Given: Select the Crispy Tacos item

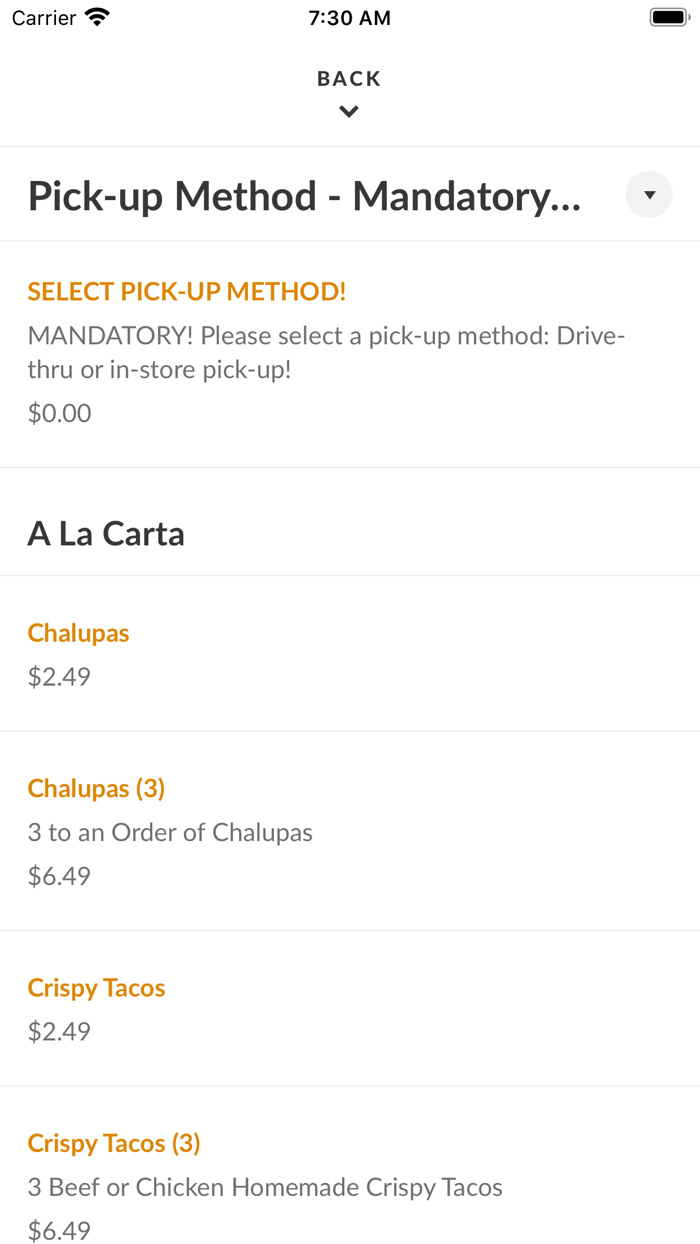Looking at the screenshot, I should [97, 988].
